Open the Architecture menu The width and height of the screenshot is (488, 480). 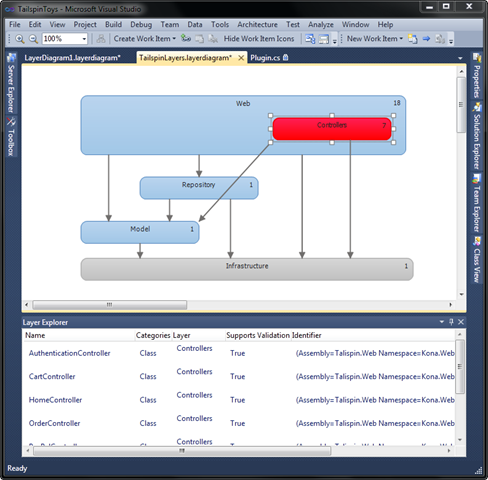(x=257, y=24)
